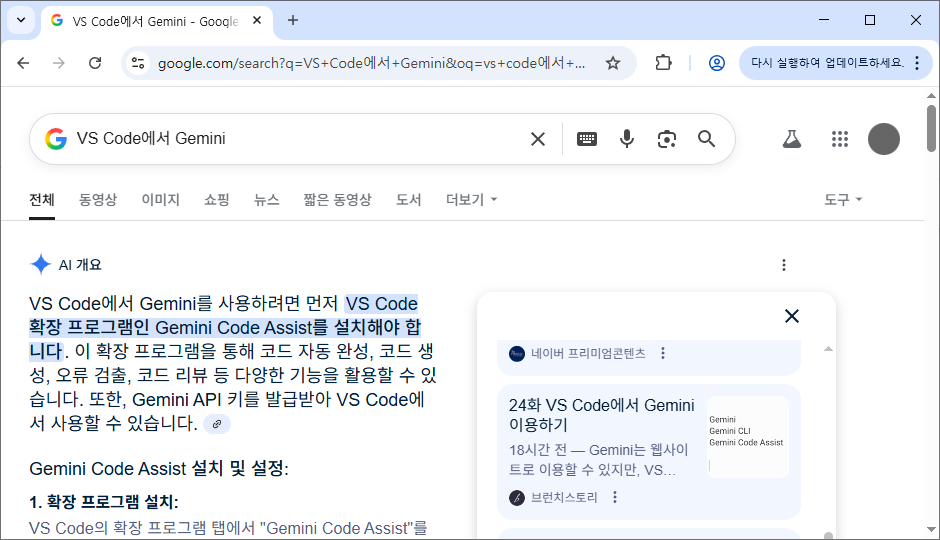940x540 pixels.
Task: Switch to the '짧은 동영상' tab
Action: [338, 200]
